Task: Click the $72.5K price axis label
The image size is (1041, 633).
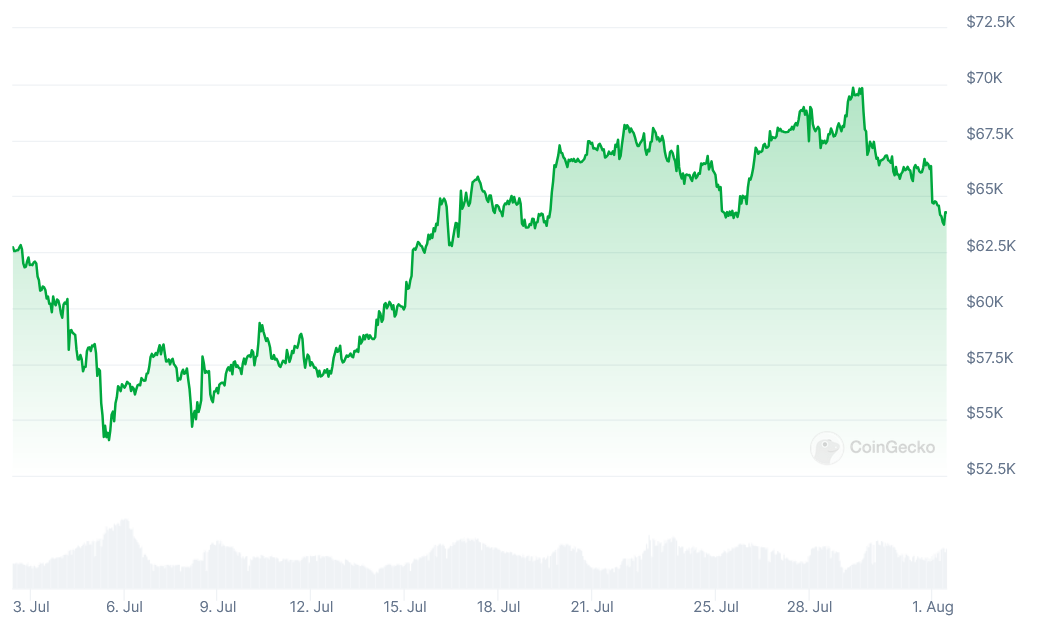Action: (x=990, y=21)
